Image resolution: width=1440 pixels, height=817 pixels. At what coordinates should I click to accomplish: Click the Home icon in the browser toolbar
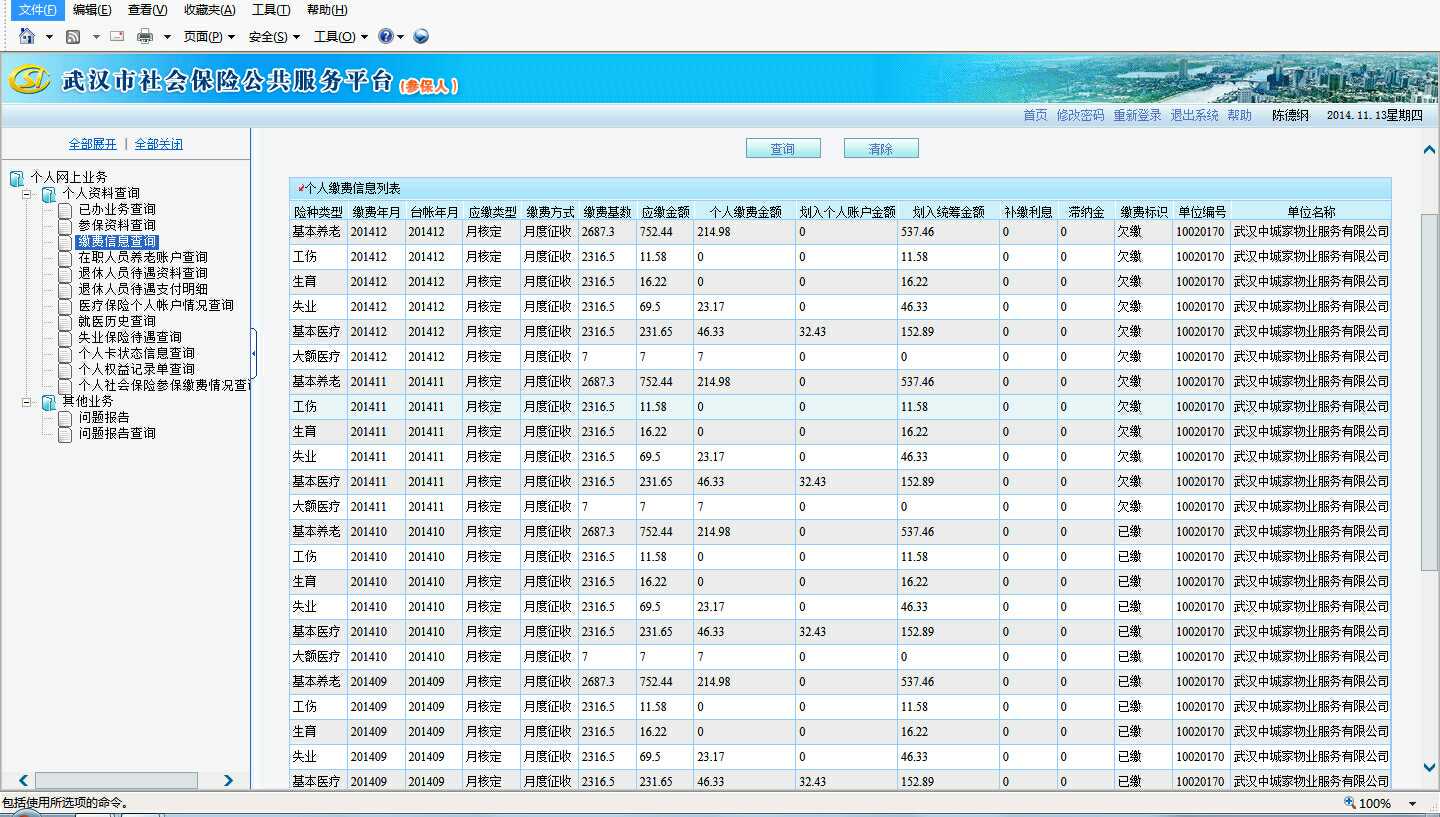(x=27, y=37)
